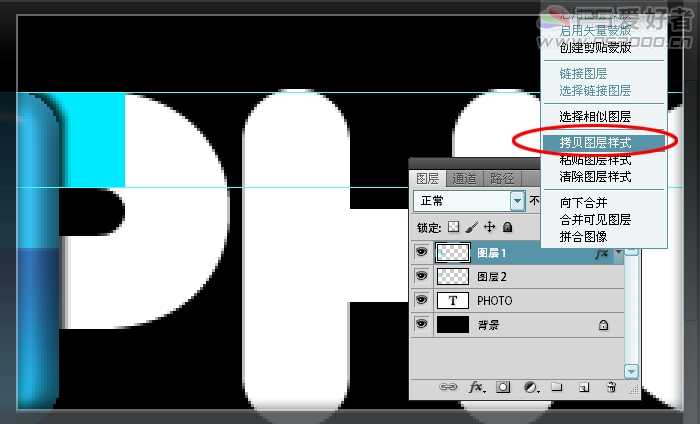The height and width of the screenshot is (424, 700).
Task: Open the new adjustment layer icon
Action: pyautogui.click(x=530, y=387)
